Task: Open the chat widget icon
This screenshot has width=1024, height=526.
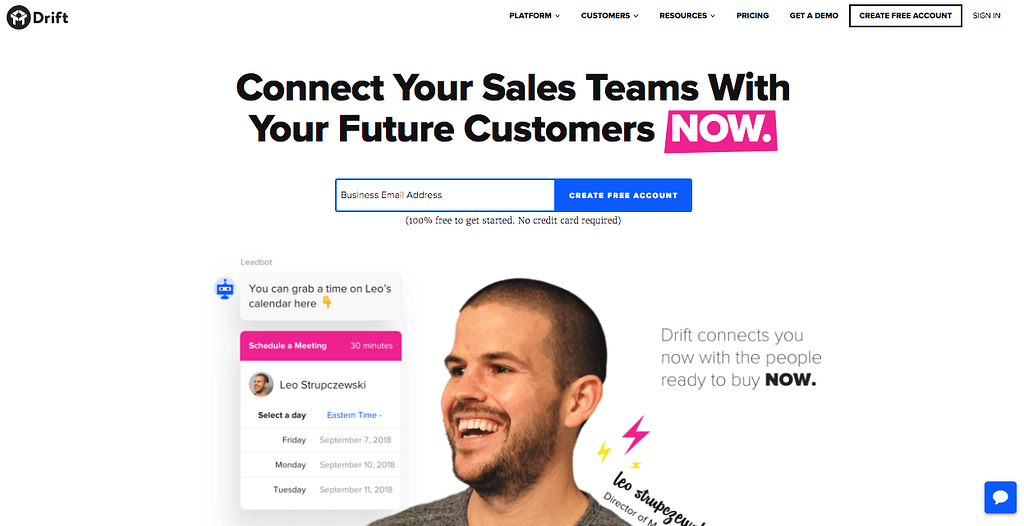Action: [1000, 497]
